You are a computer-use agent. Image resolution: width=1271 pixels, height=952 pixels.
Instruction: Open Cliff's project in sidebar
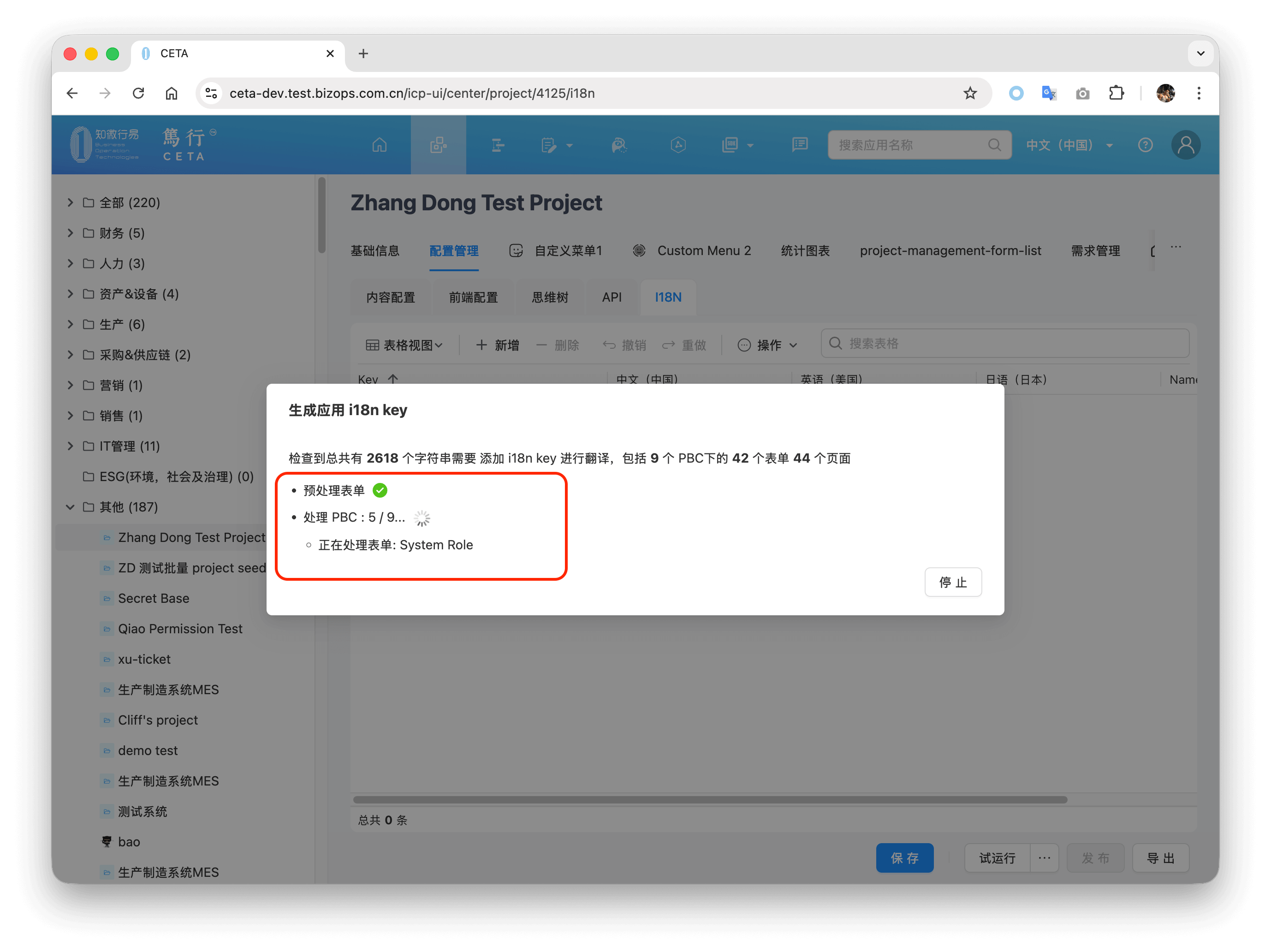click(157, 720)
